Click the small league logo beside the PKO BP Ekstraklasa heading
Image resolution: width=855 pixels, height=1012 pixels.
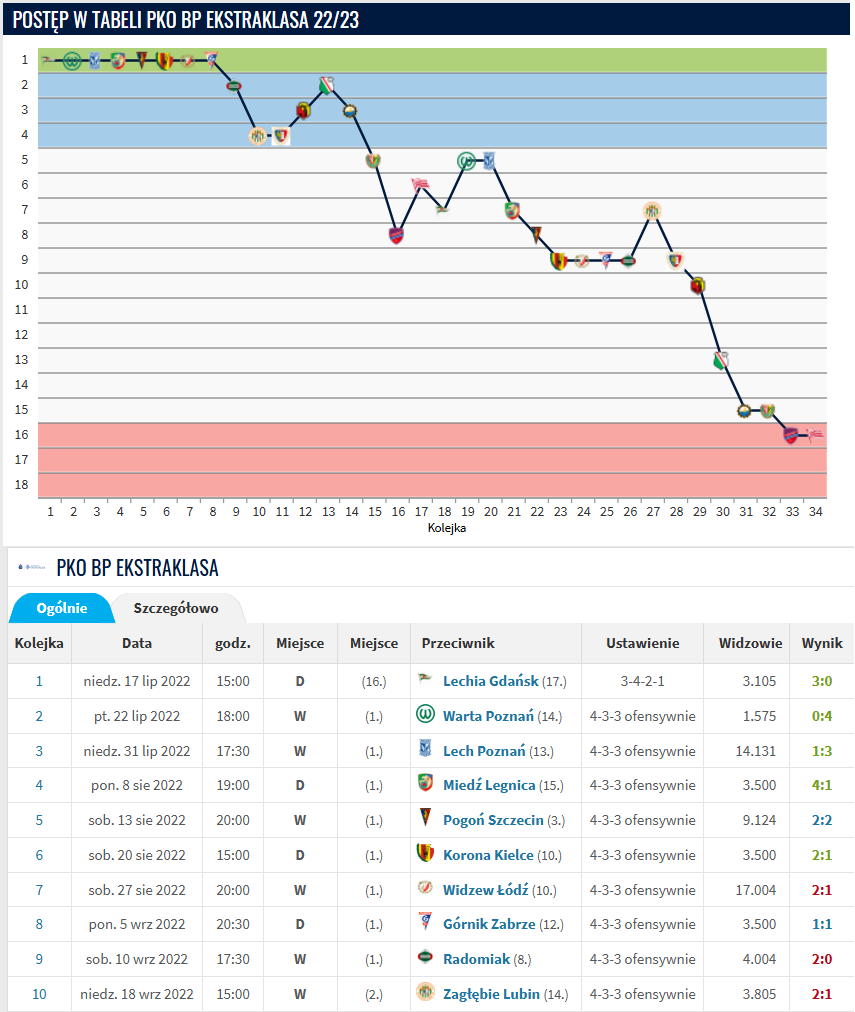coord(31,567)
